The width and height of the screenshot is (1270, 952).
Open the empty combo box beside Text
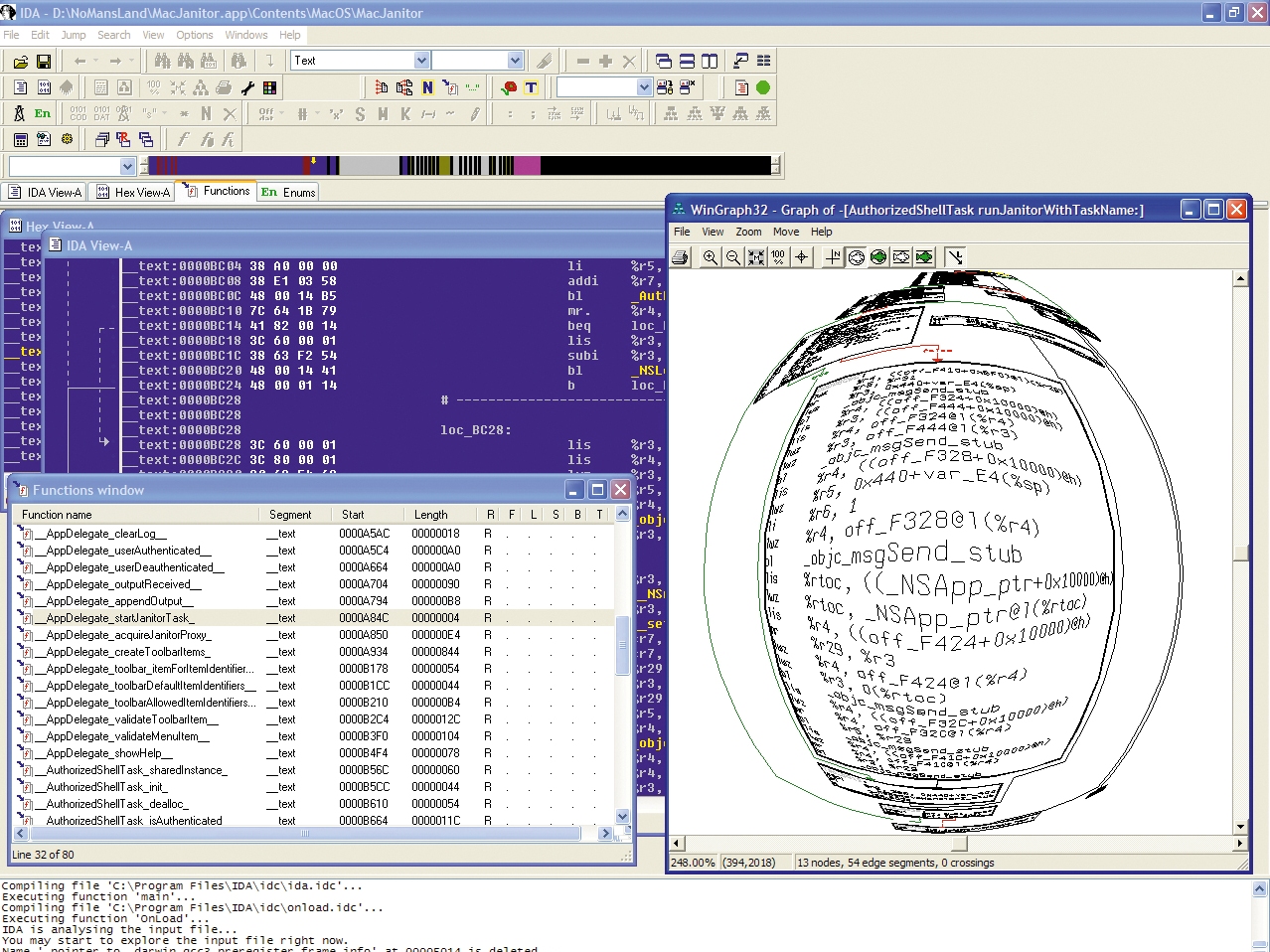[x=515, y=61]
